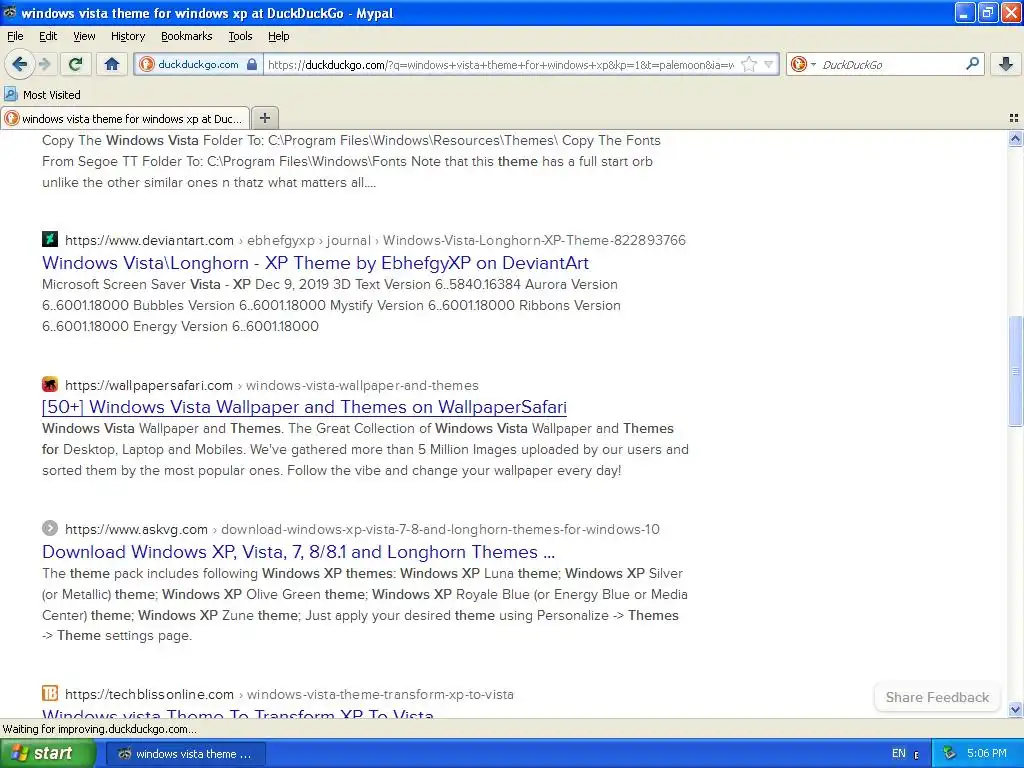Click the DuckDuckGo search box
Screen dimensions: 1024x768
[891, 65]
